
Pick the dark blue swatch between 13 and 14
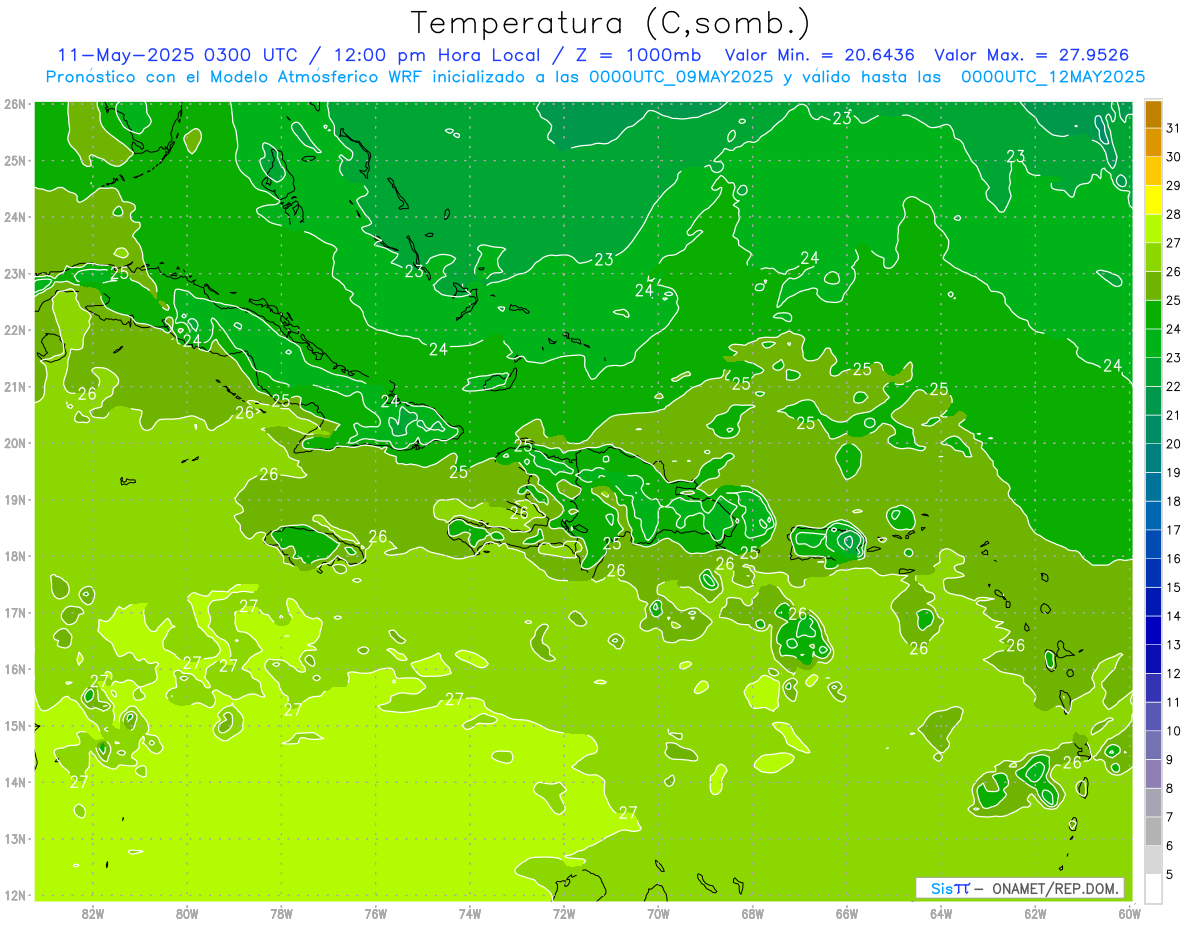tap(1153, 630)
